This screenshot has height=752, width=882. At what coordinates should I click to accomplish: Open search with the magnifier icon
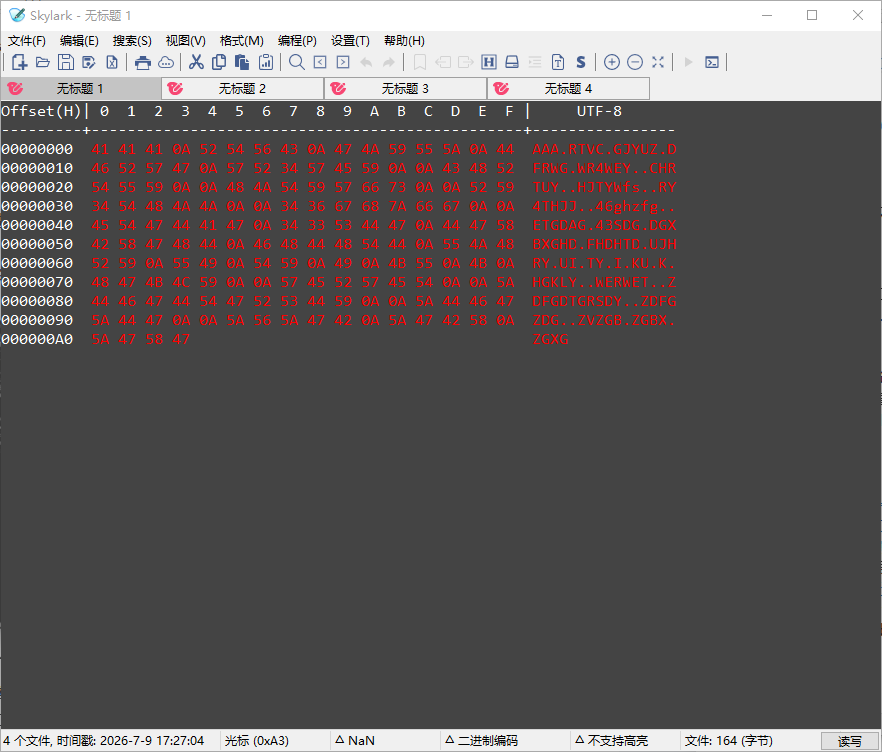[x=296, y=62]
